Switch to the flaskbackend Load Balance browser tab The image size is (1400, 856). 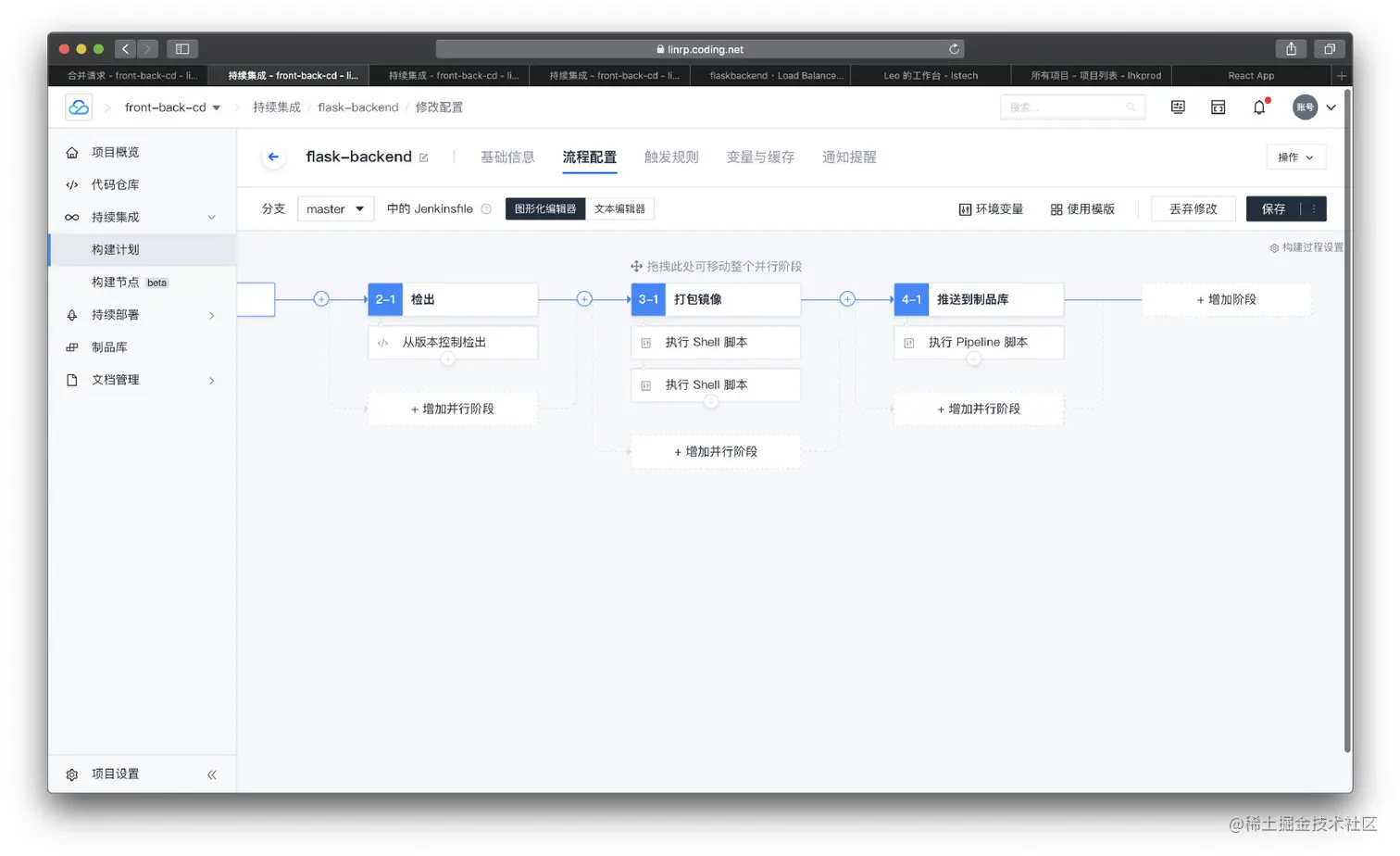click(x=776, y=76)
